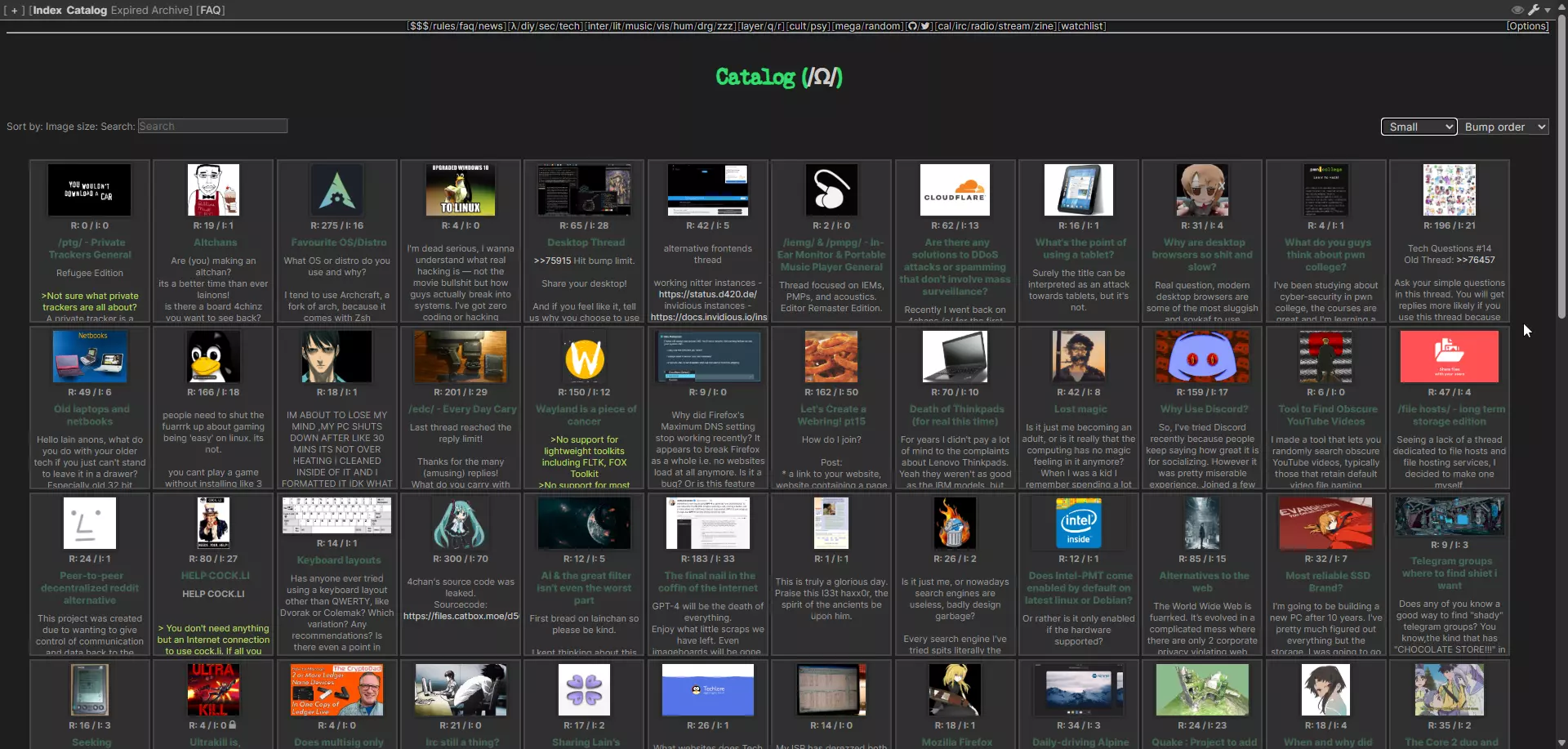Open the Twitter bird icon link

coord(925,26)
